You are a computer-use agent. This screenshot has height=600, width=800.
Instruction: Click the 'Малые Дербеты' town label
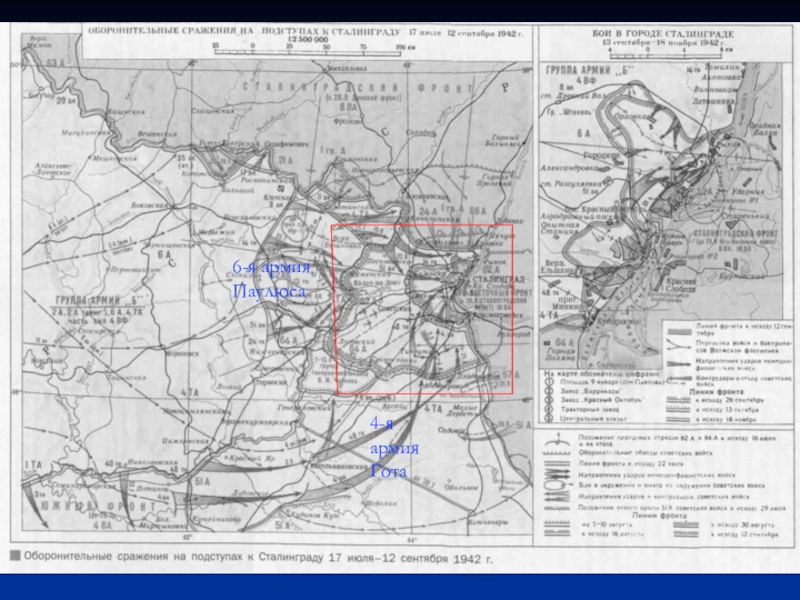464,410
